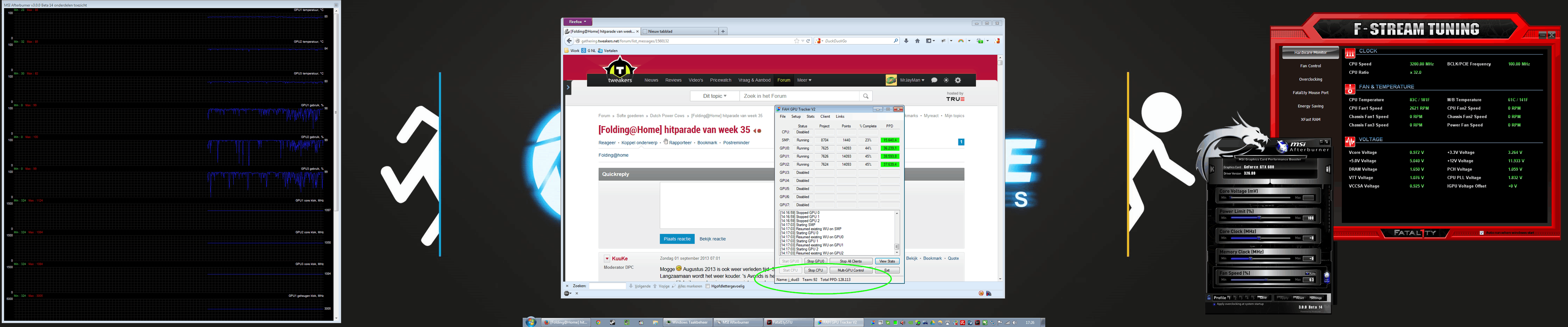Go to the Firefox home page icon

tap(917, 41)
